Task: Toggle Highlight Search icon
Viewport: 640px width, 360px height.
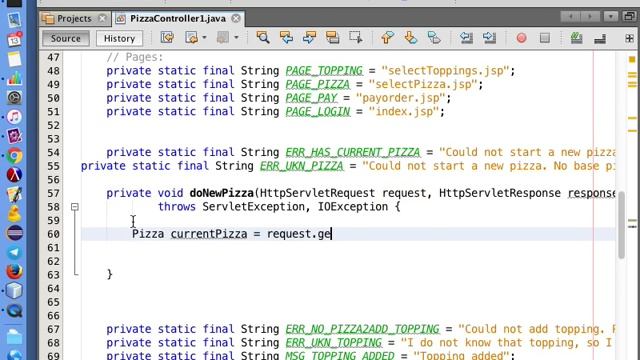Action: (x=333, y=38)
